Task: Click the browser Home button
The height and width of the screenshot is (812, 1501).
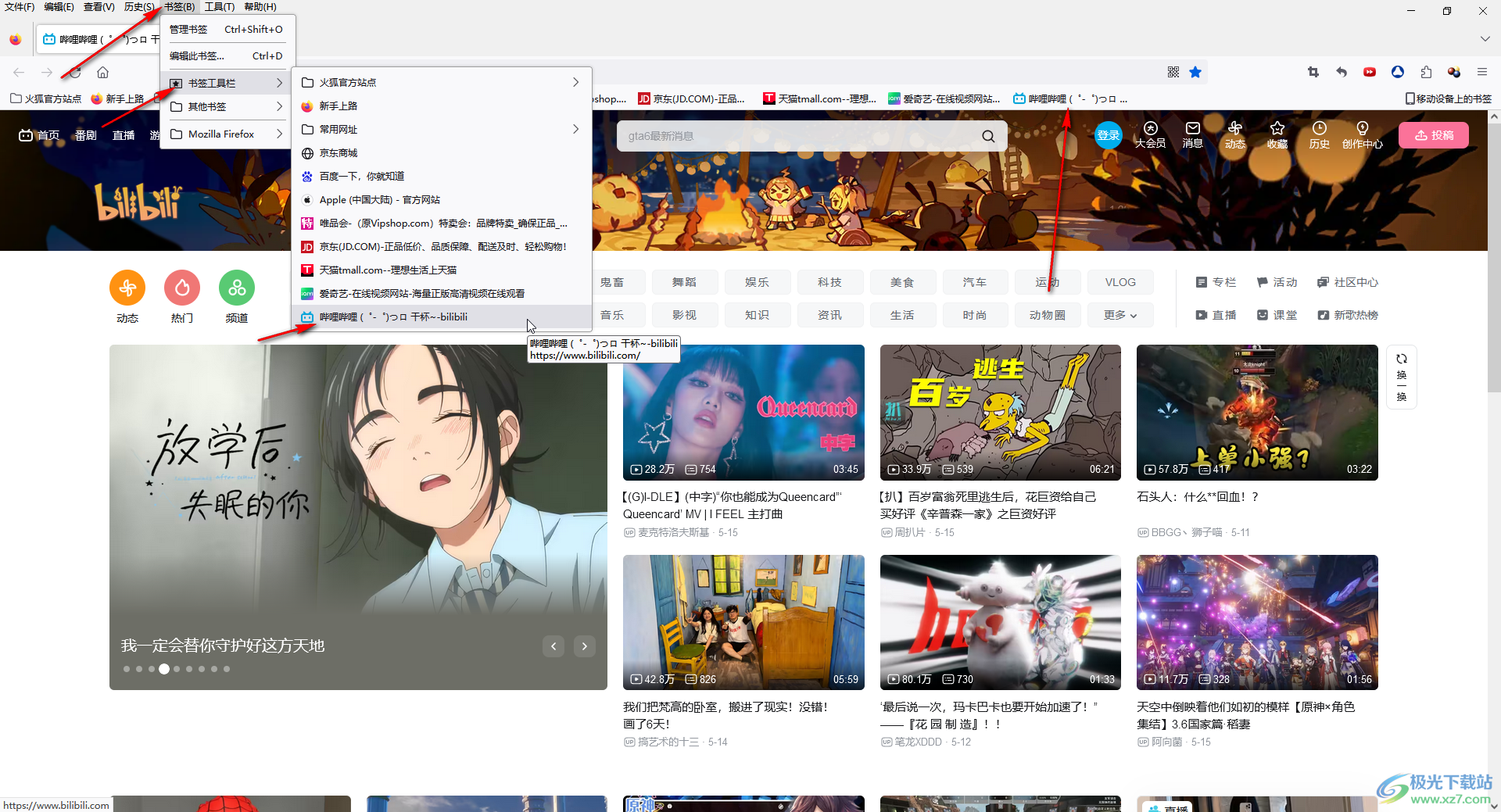Action: point(102,72)
